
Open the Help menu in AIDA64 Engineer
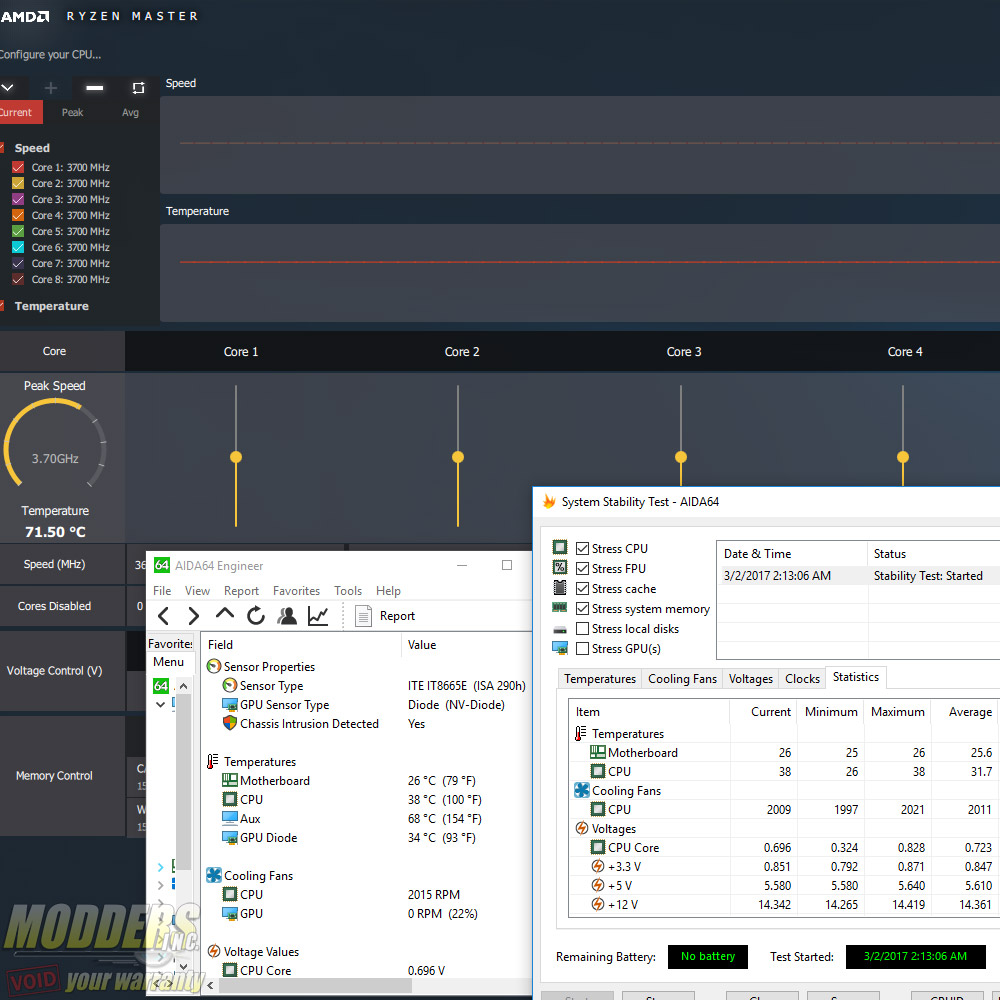point(388,591)
